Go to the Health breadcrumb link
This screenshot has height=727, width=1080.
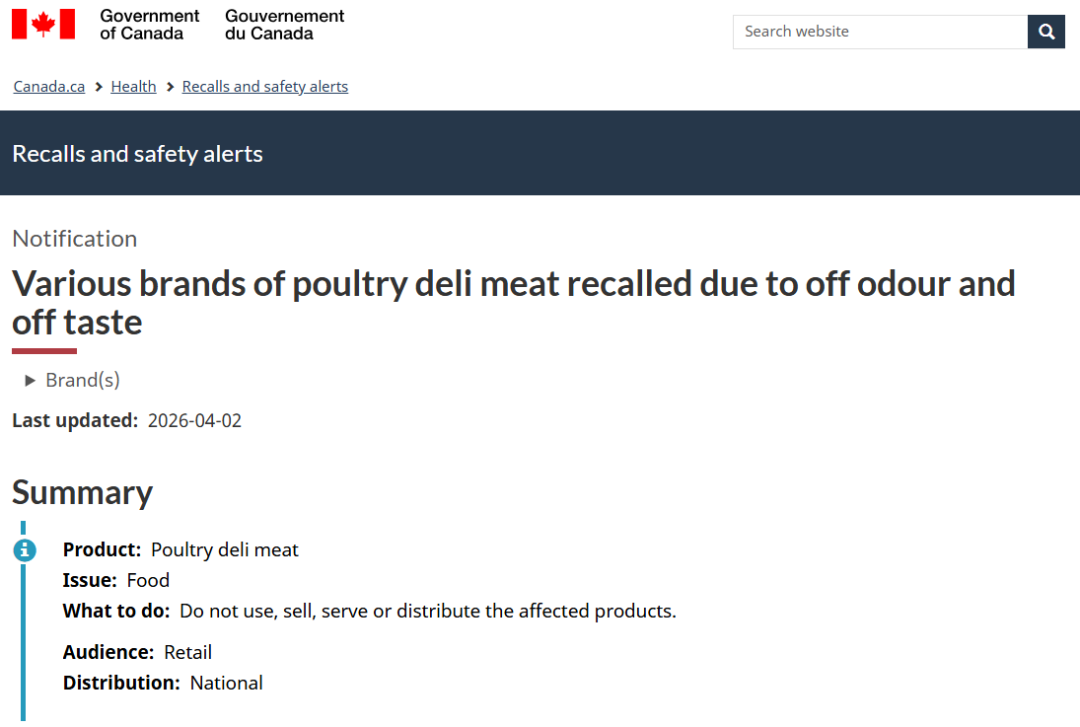point(133,87)
